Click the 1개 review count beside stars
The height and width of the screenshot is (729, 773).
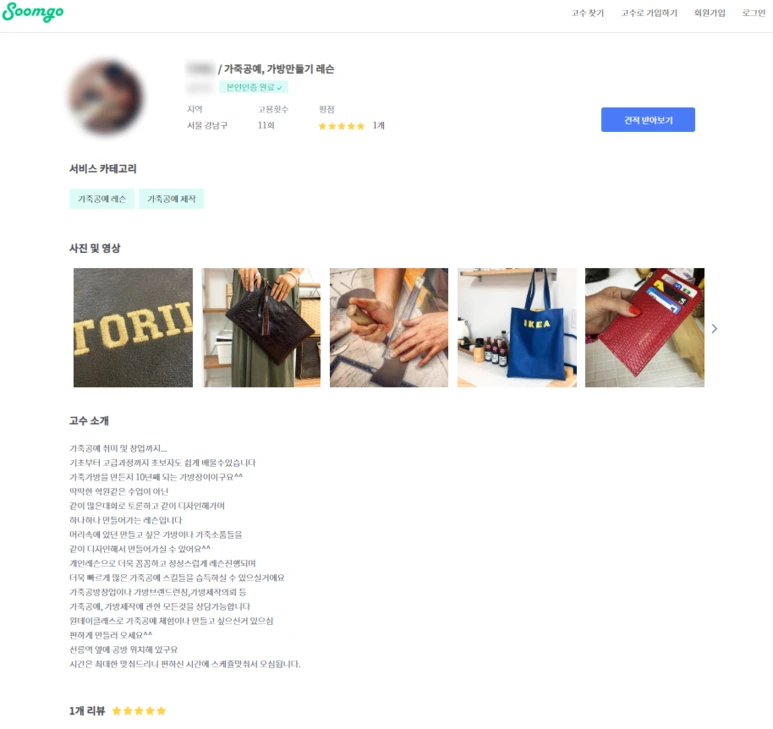pyautogui.click(x=378, y=126)
